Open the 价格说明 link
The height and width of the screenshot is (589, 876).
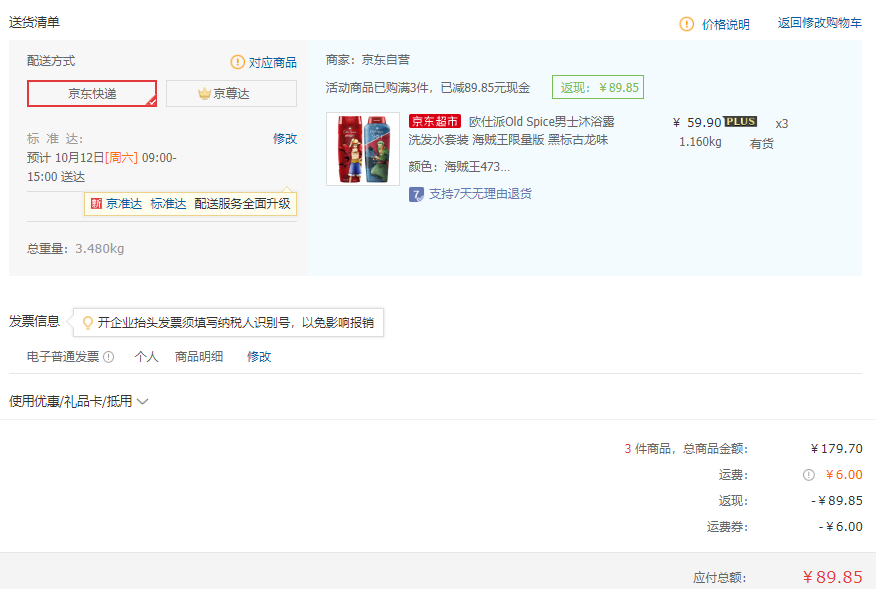[725, 24]
